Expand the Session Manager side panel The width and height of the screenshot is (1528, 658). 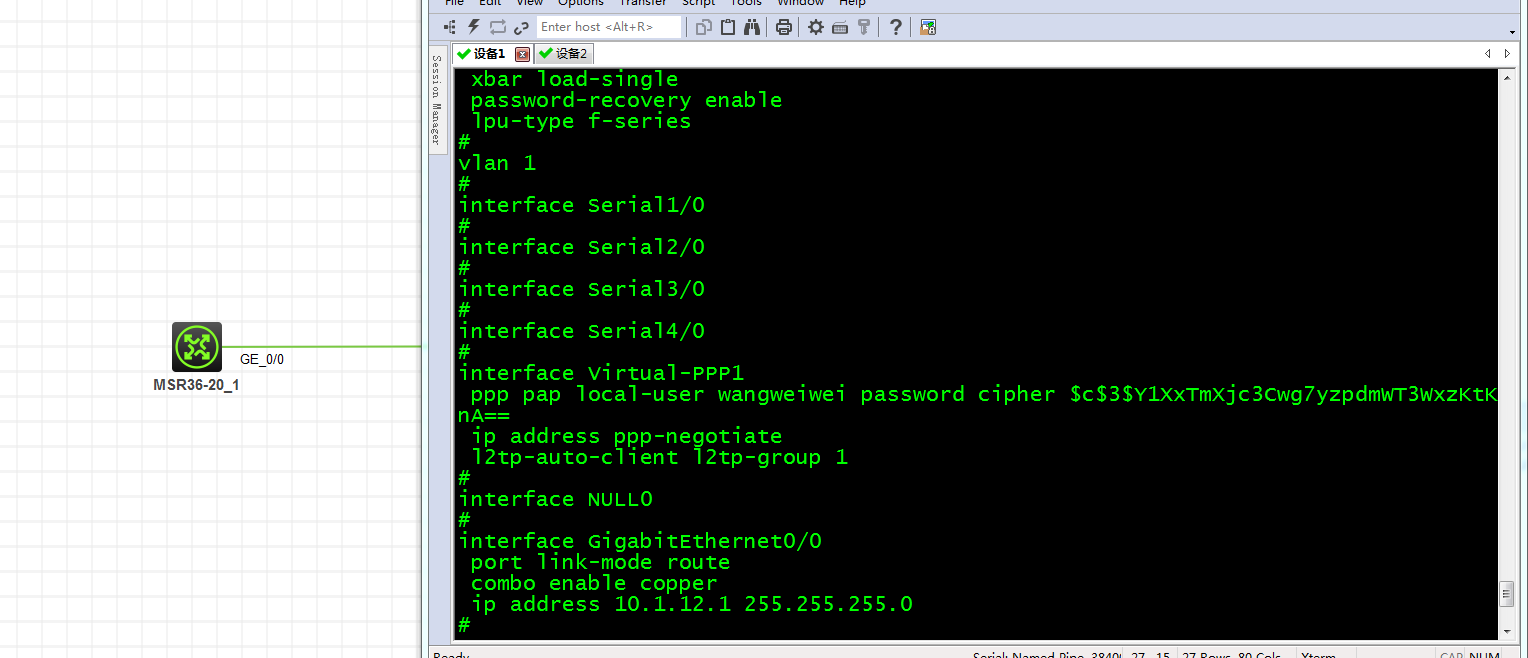437,98
